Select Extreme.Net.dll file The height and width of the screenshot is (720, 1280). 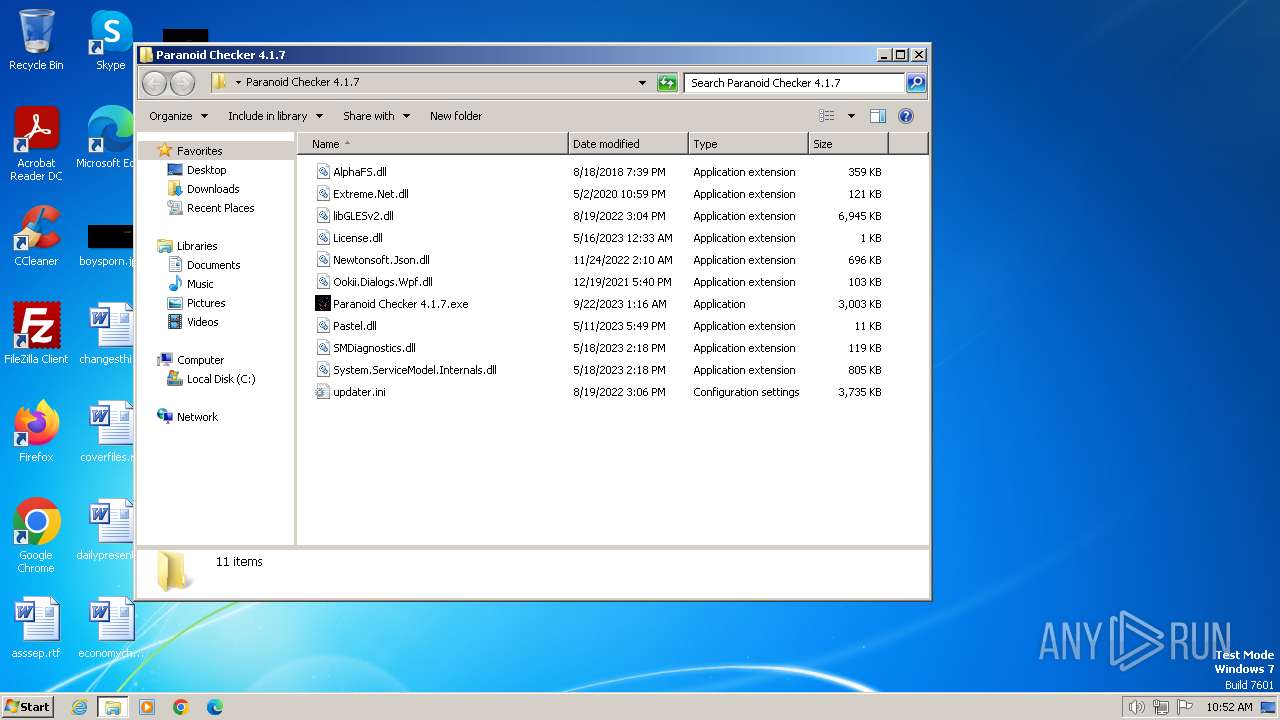point(371,194)
